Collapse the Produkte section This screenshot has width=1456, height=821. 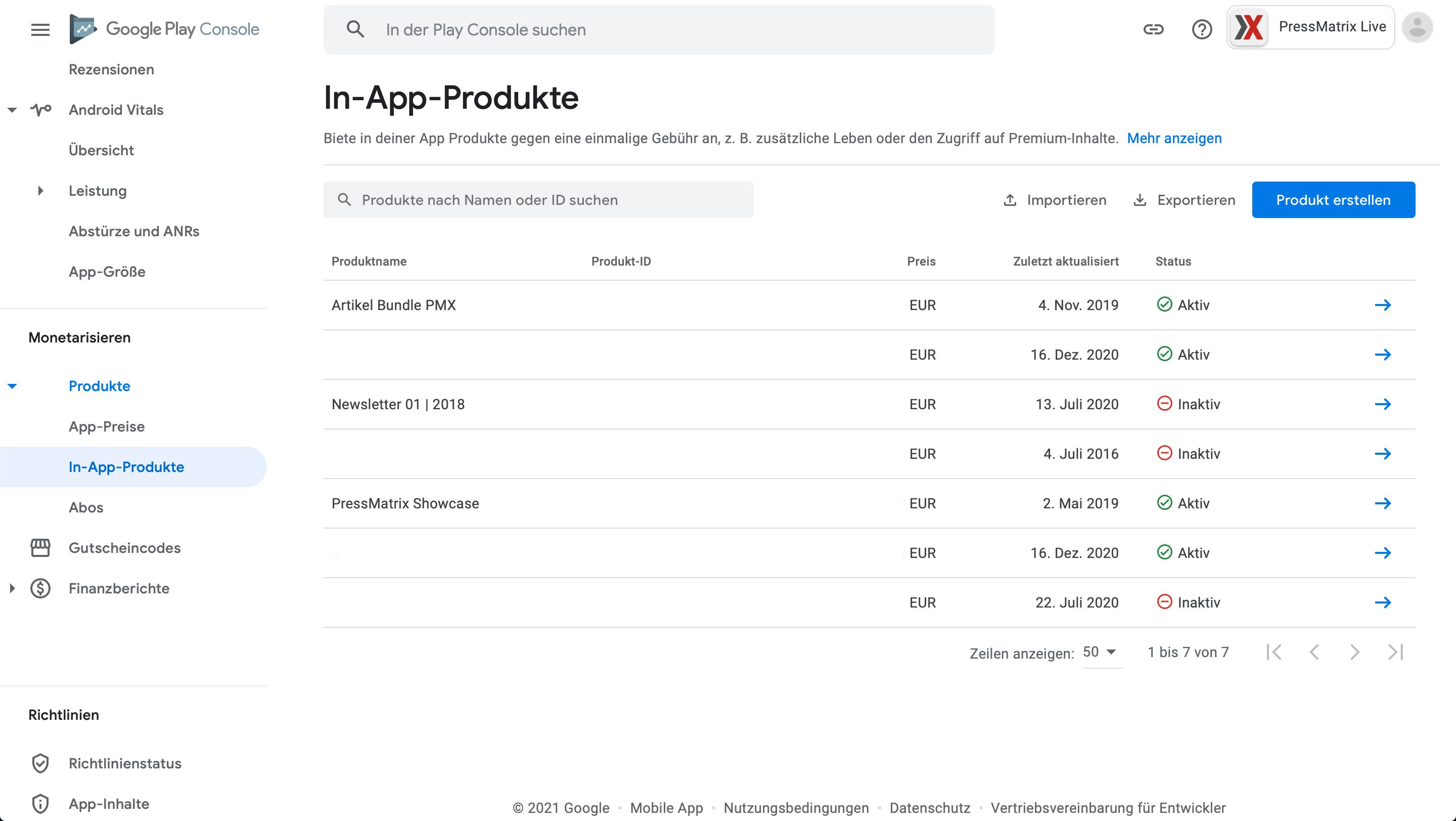pos(12,387)
